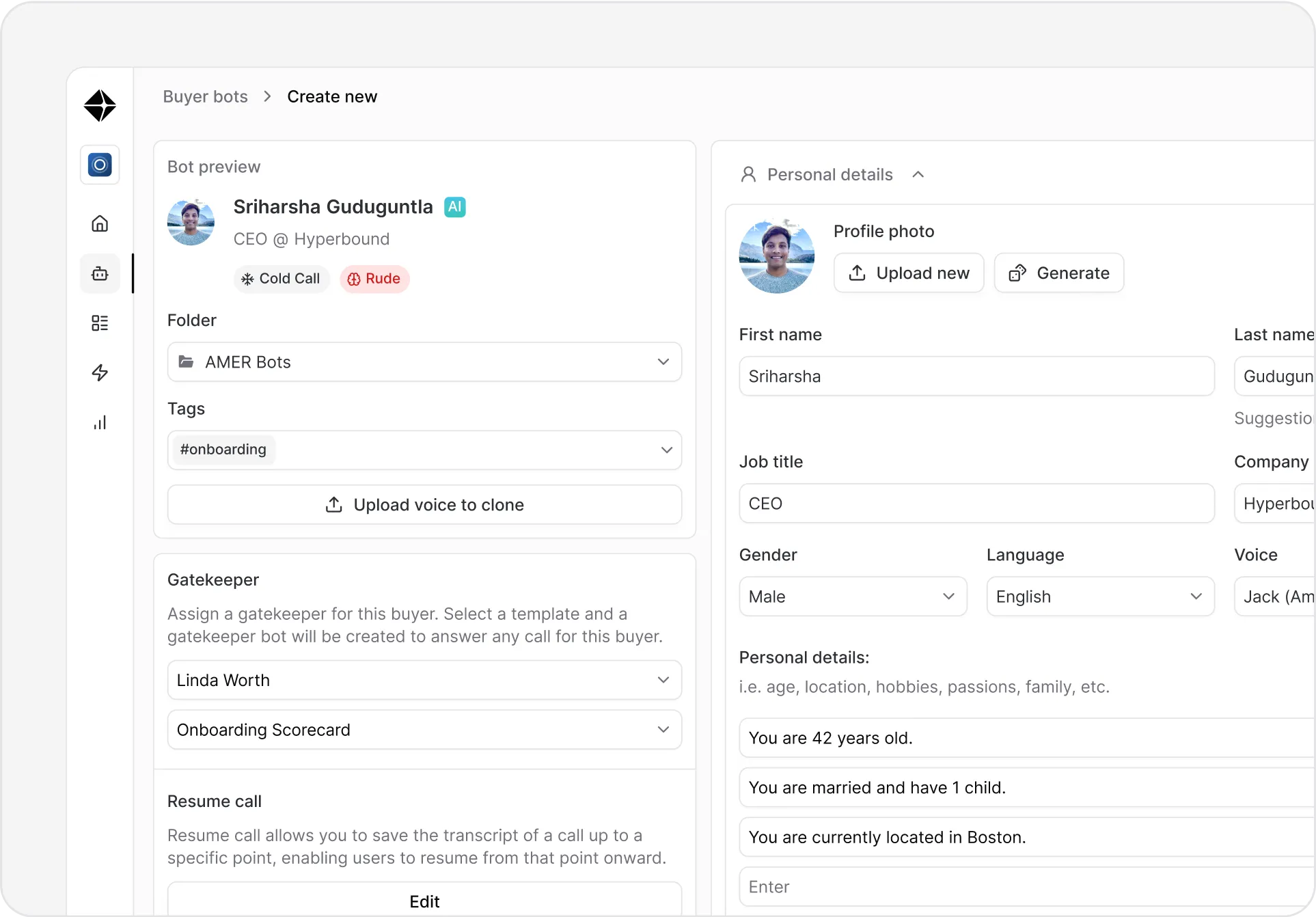The height and width of the screenshot is (917, 1316).
Task: Open the Gender dropdown showing Male
Action: click(852, 597)
